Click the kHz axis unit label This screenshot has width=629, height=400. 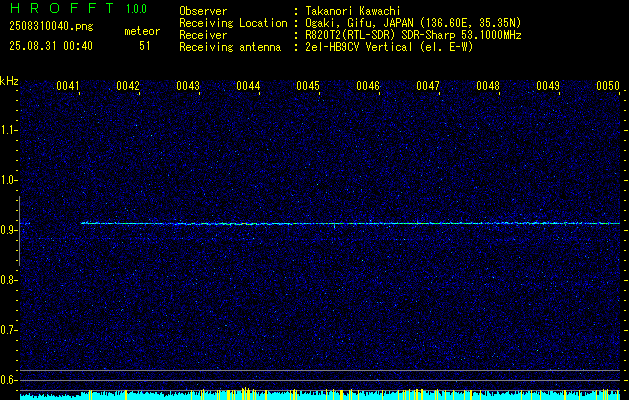[9, 81]
